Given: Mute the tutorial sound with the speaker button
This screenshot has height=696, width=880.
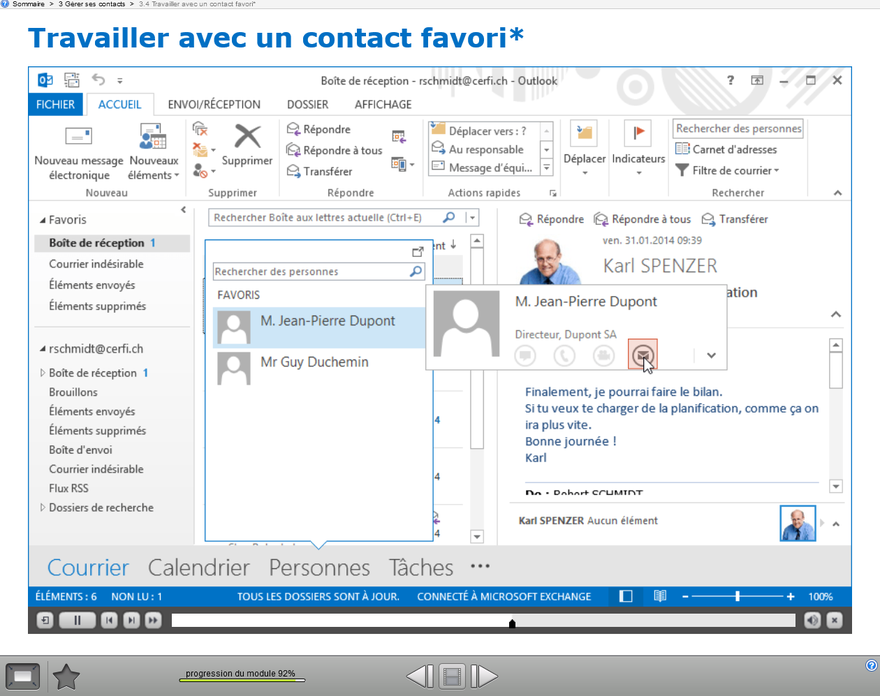Looking at the screenshot, I should pyautogui.click(x=812, y=621).
